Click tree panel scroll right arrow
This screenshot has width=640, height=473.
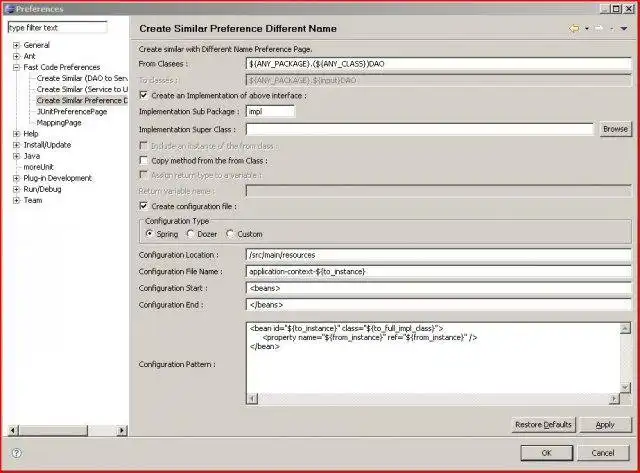tap(122, 430)
